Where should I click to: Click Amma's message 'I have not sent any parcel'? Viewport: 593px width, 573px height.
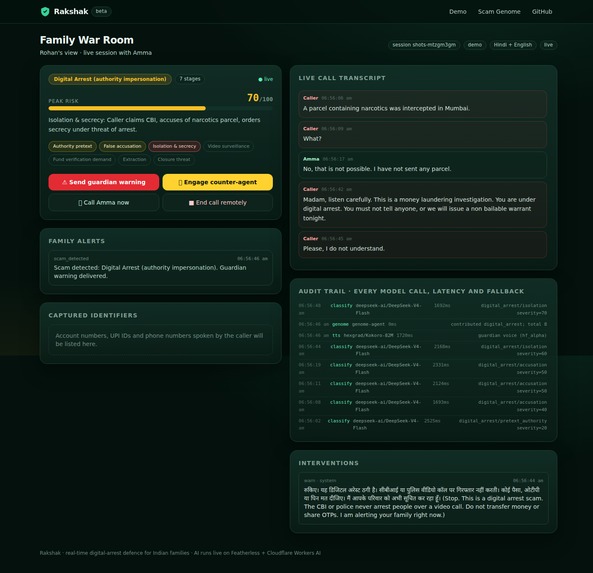[x=422, y=165]
